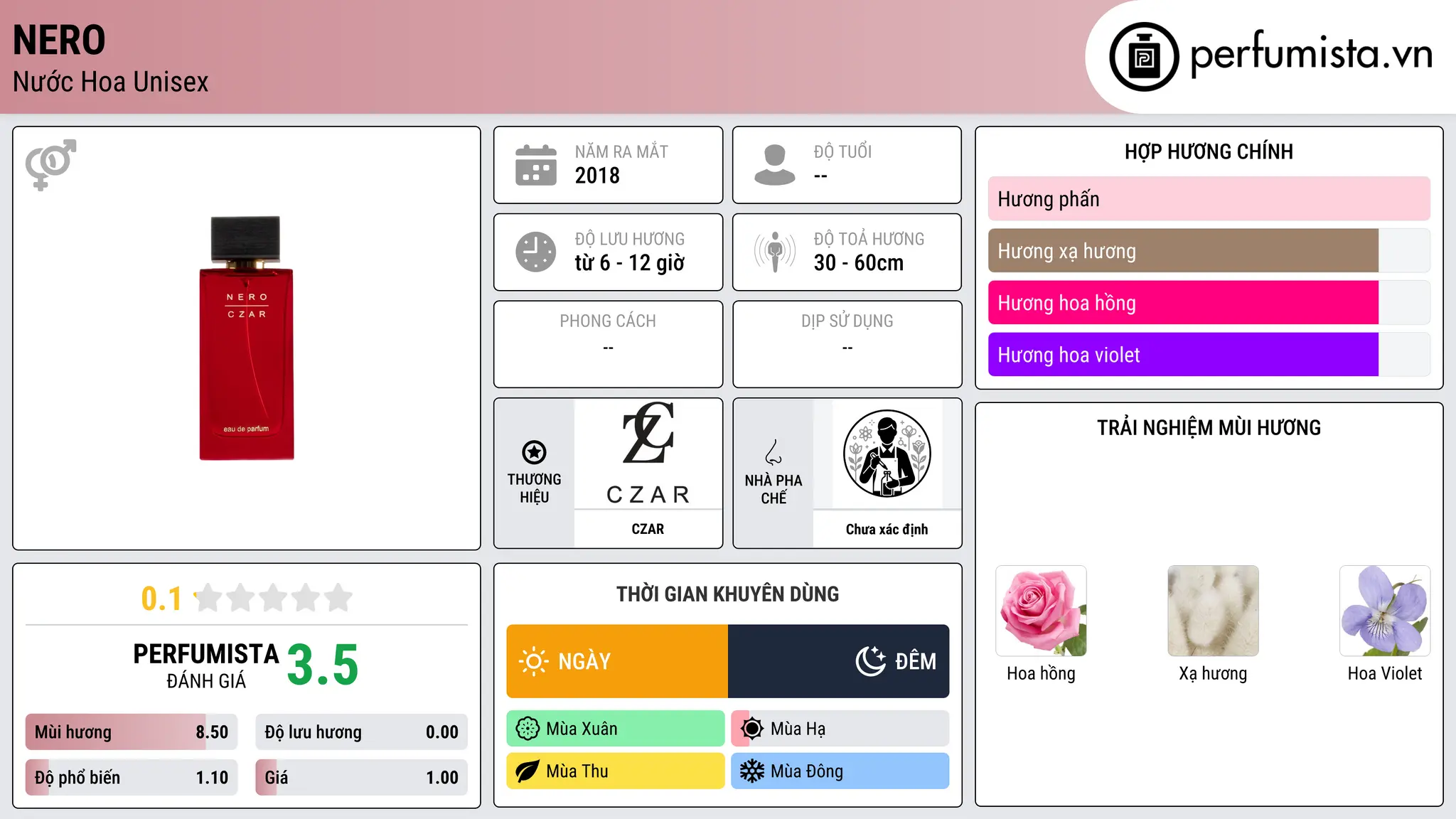This screenshot has height=819, width=1456.
Task: Click the Hương hoa violet accord bar
Action: click(1209, 355)
